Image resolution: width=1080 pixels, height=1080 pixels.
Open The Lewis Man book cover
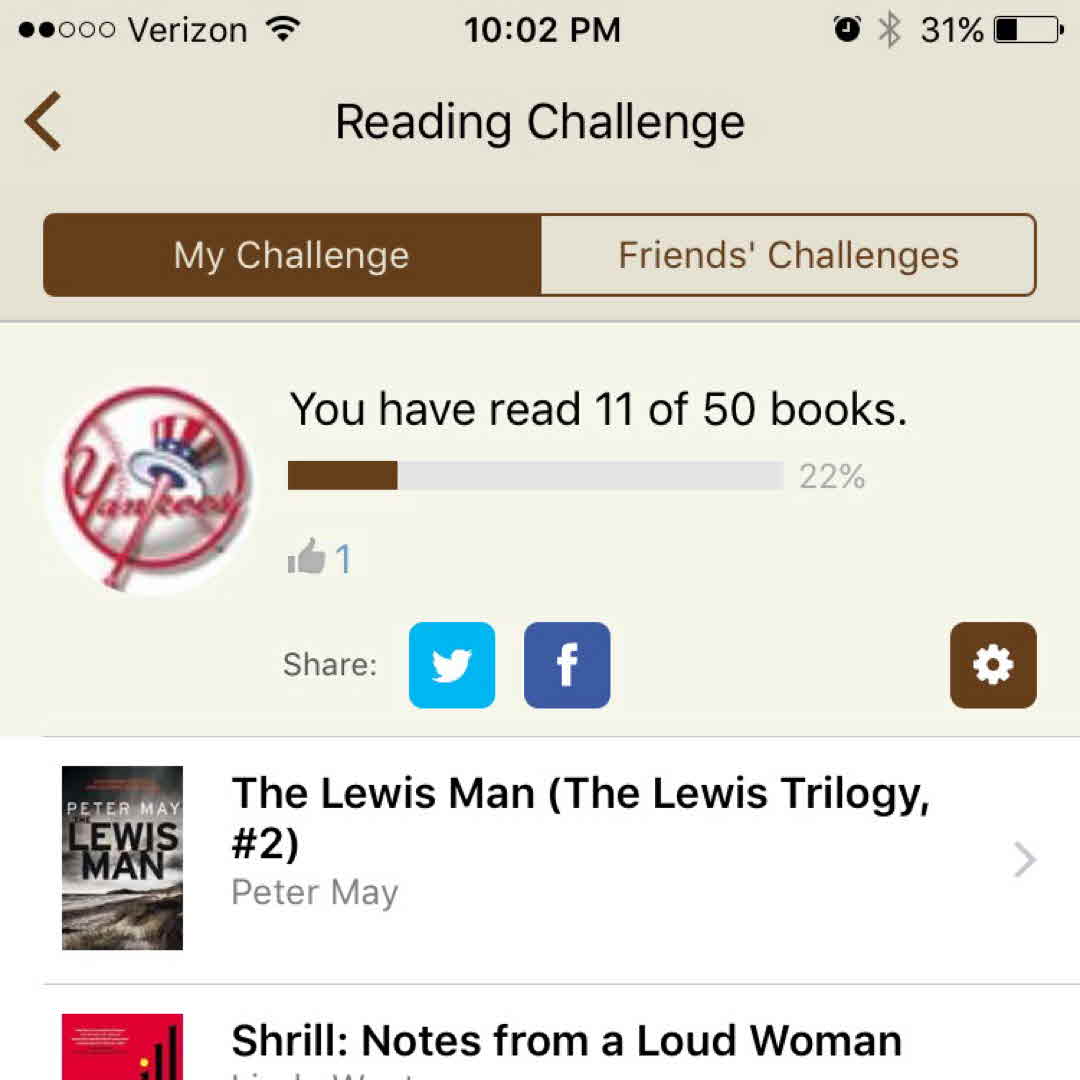(x=122, y=858)
